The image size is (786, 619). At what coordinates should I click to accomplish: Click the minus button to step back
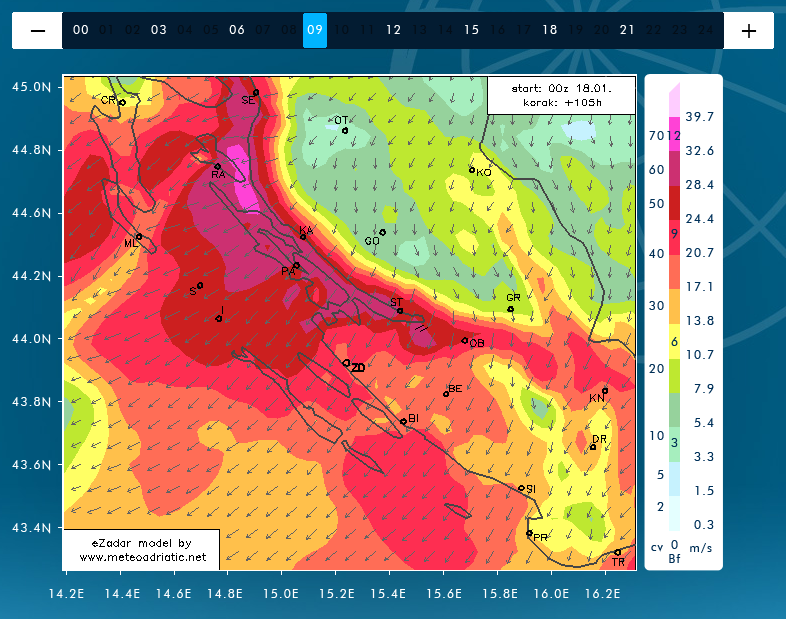coord(37,30)
